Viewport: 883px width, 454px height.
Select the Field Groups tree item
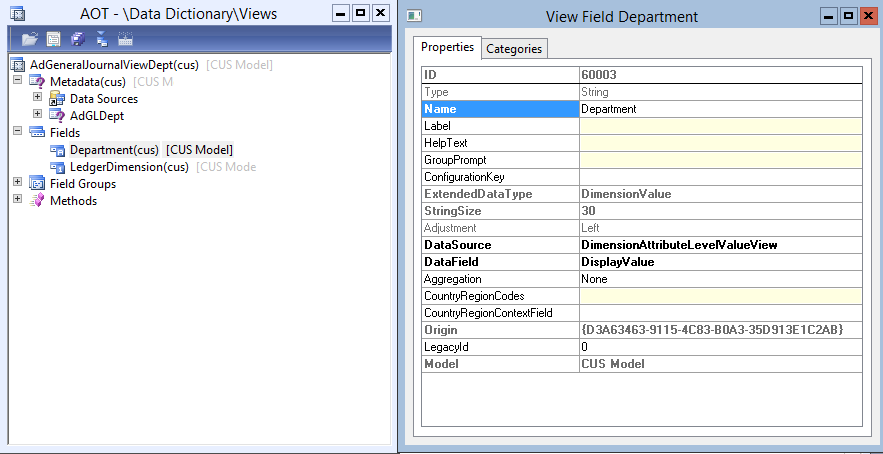click(83, 184)
